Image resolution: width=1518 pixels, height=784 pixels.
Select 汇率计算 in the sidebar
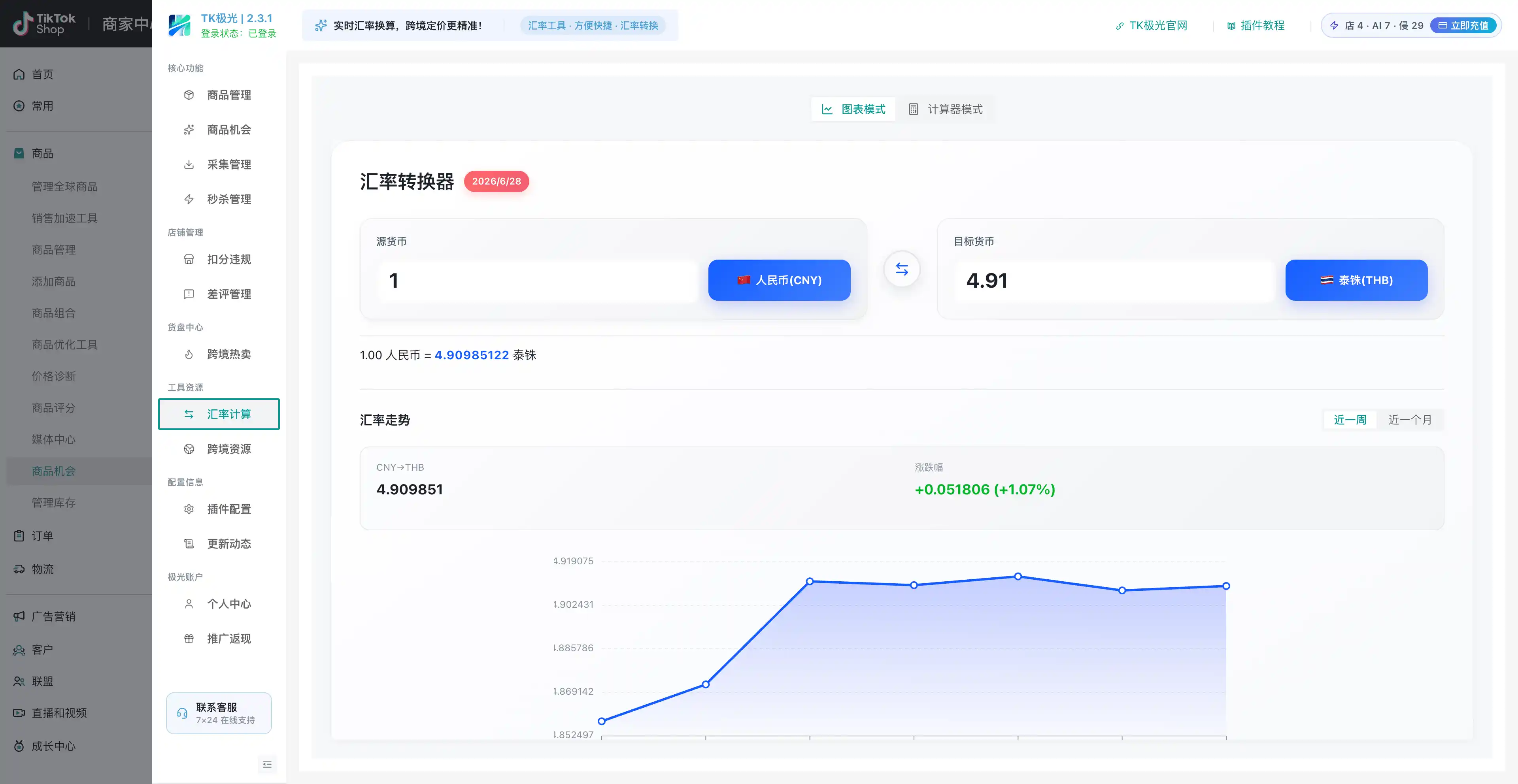[219, 414]
